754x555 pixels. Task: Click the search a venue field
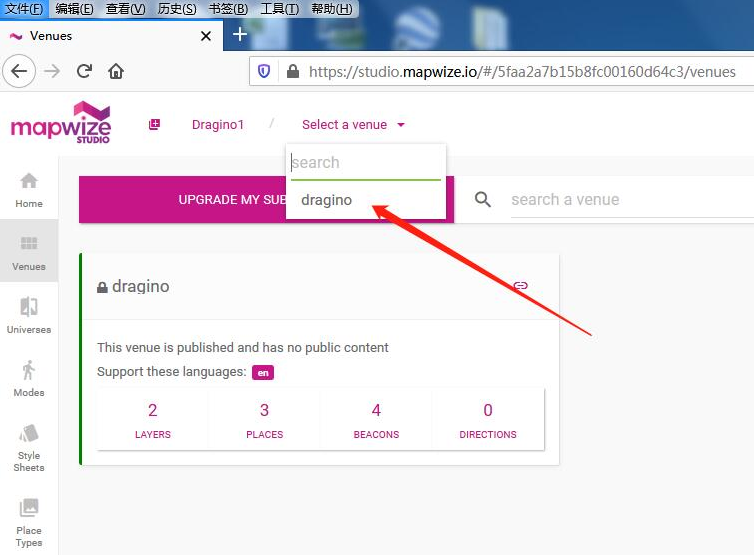(x=632, y=200)
